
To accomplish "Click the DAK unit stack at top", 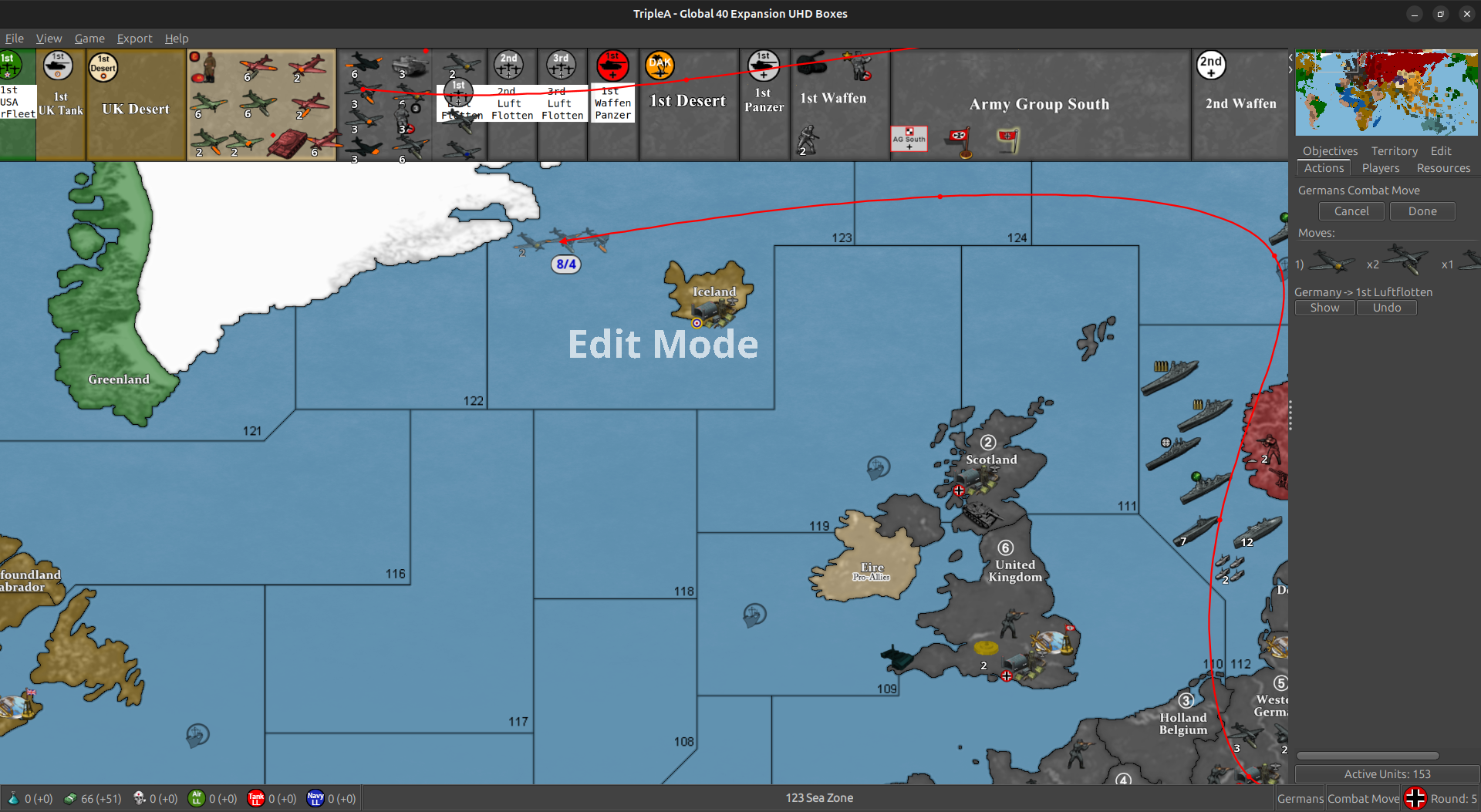I will tap(660, 66).
